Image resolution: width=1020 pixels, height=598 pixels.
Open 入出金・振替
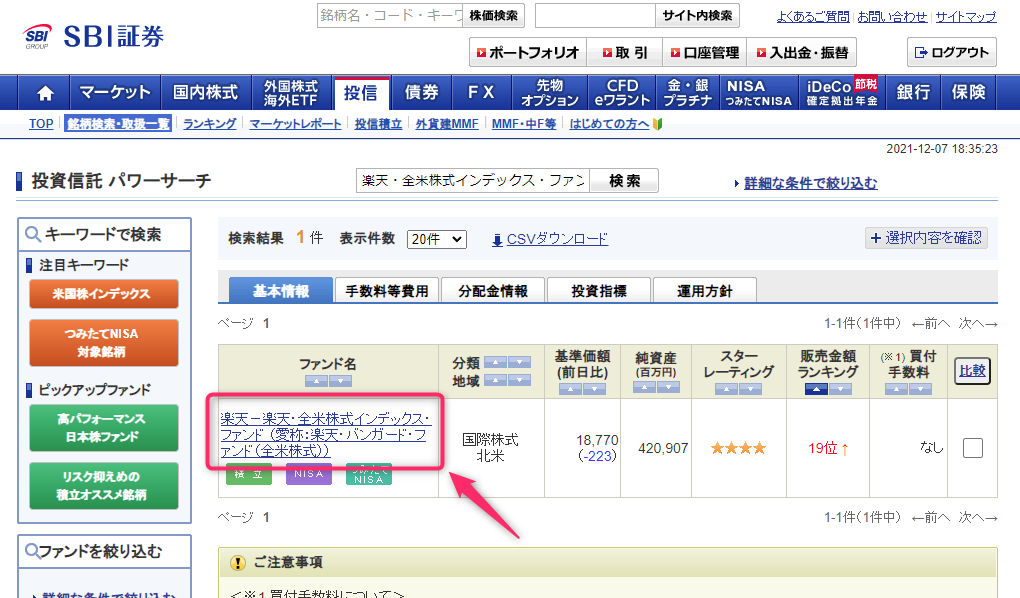click(802, 53)
